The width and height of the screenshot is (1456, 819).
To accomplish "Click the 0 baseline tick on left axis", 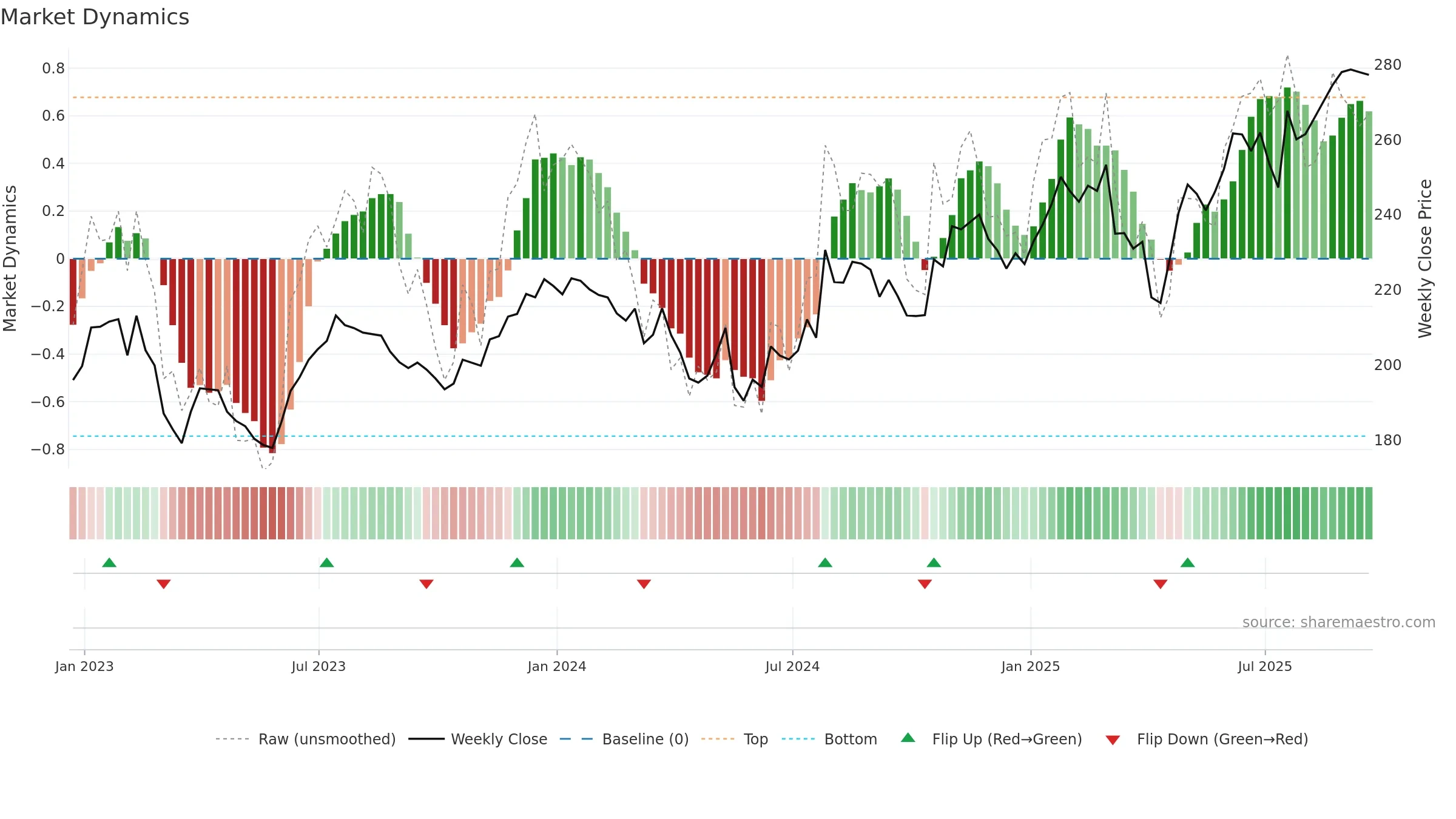I will pos(60,259).
